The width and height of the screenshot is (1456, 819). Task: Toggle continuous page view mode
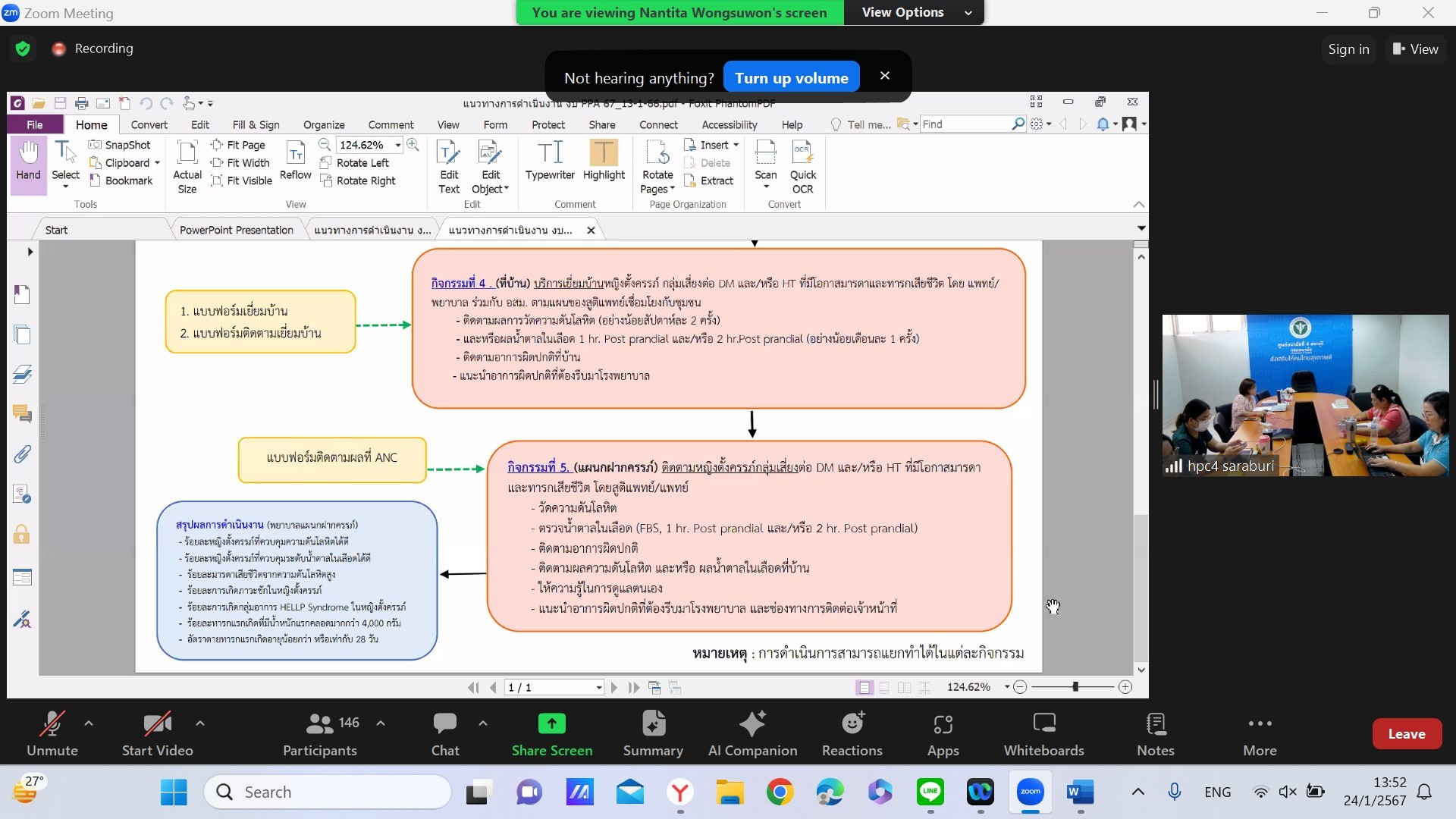[x=884, y=688]
